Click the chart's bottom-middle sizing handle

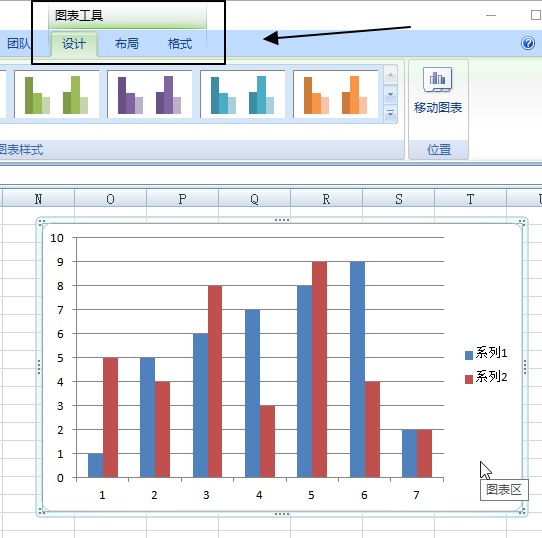pos(282,514)
